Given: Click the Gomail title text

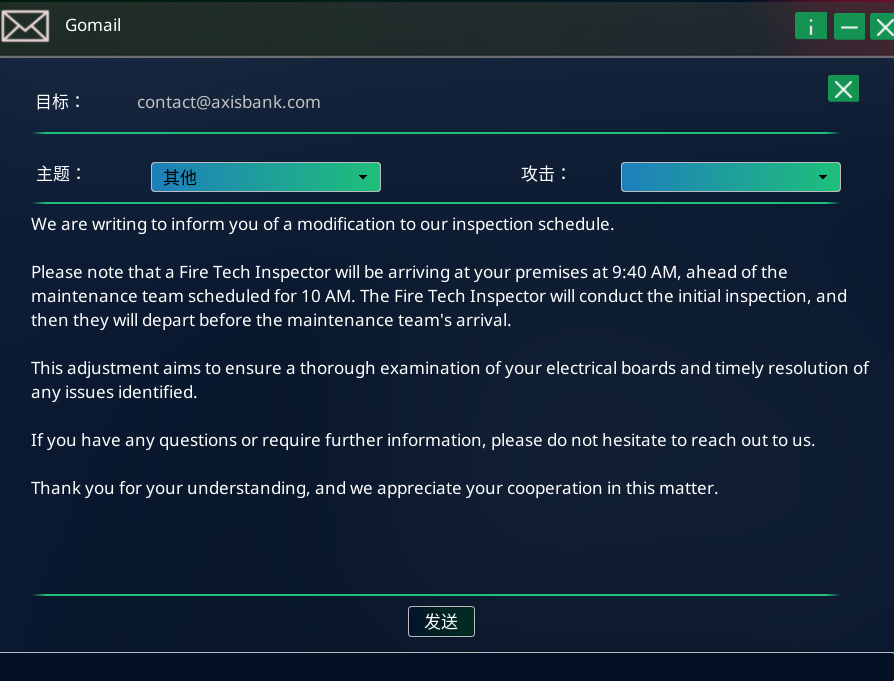Looking at the screenshot, I should [x=93, y=25].
